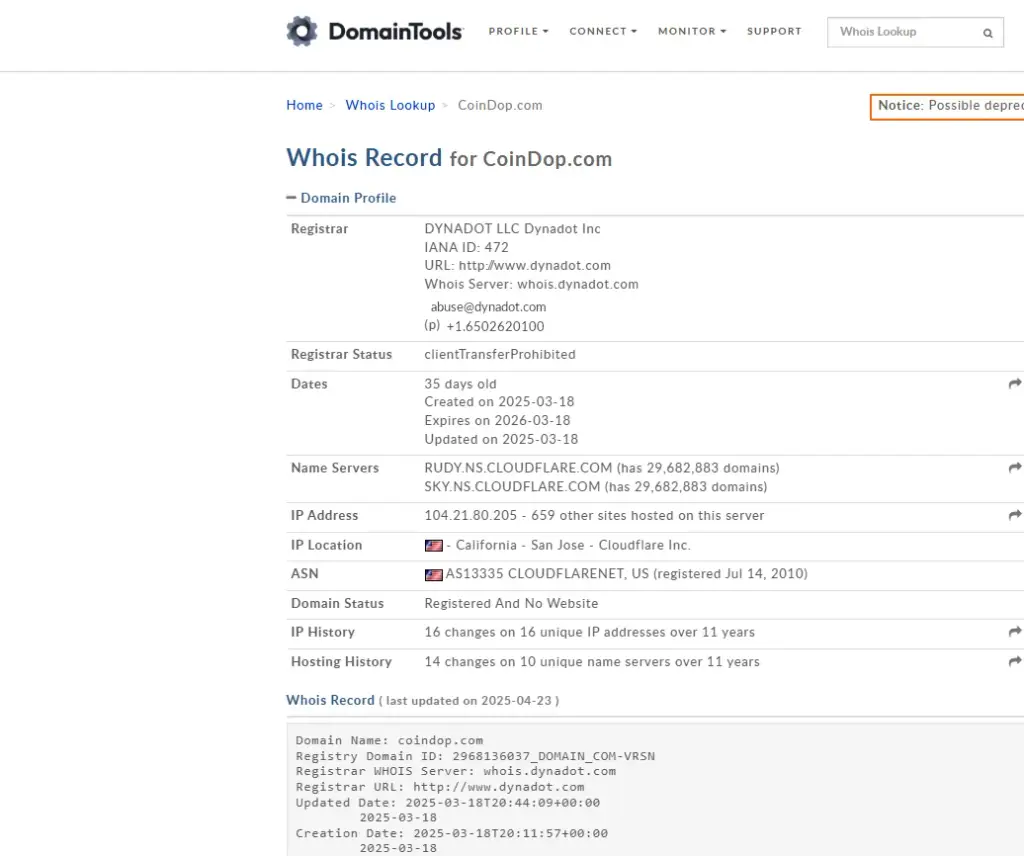Click the search magnifier icon

(x=987, y=33)
